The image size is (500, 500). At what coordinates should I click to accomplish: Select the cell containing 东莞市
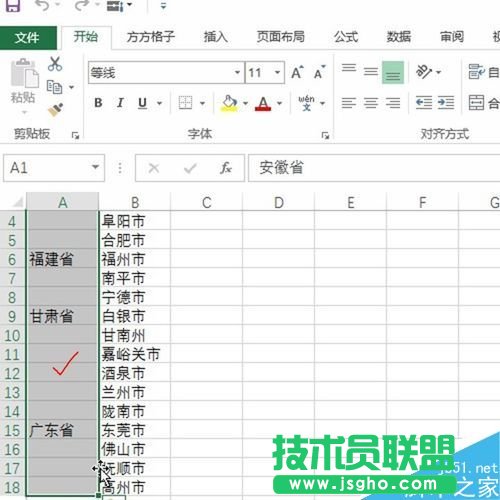coord(135,430)
